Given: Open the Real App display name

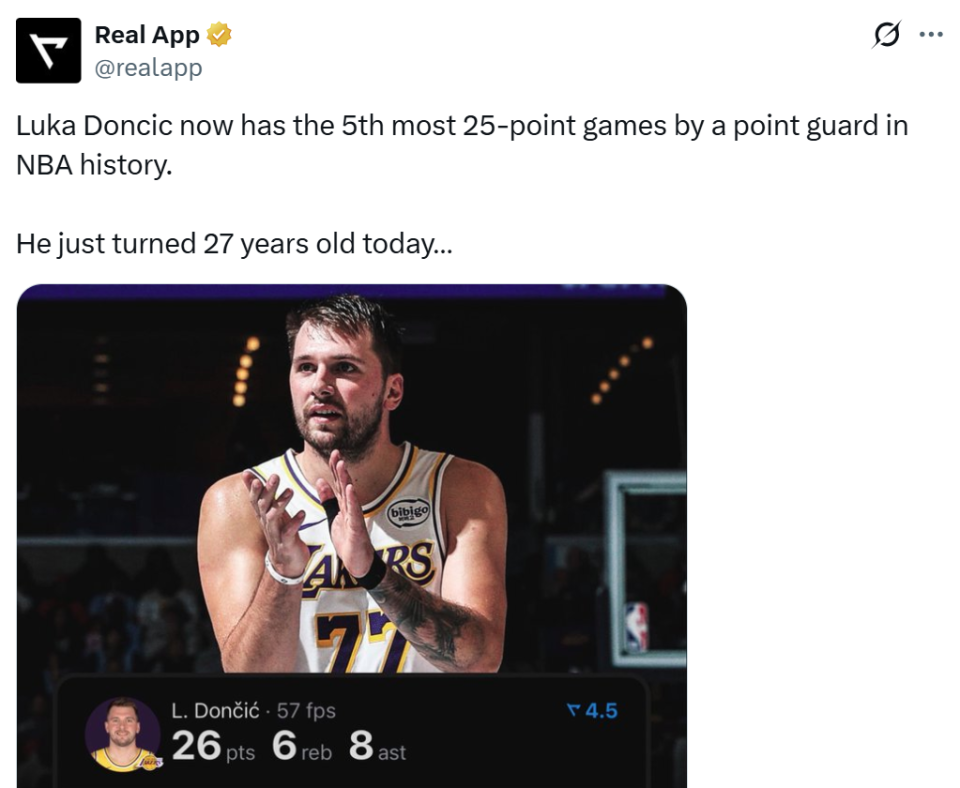Looking at the screenshot, I should coord(147,35).
